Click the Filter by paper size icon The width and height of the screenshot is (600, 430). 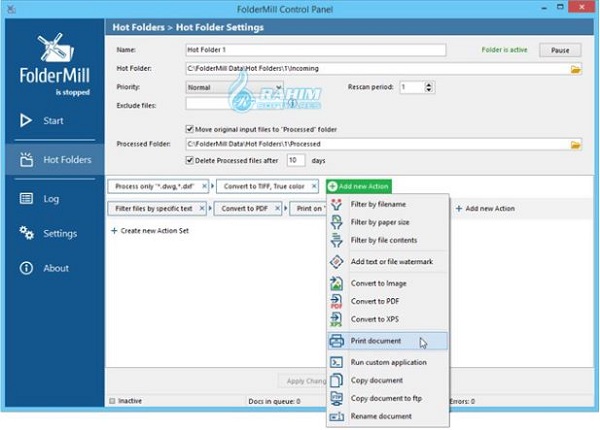(x=336, y=222)
